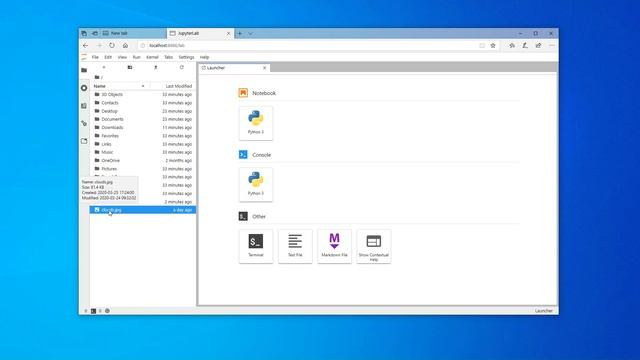Close the Launcher tab
This screenshot has height=360, width=640.
click(264, 68)
